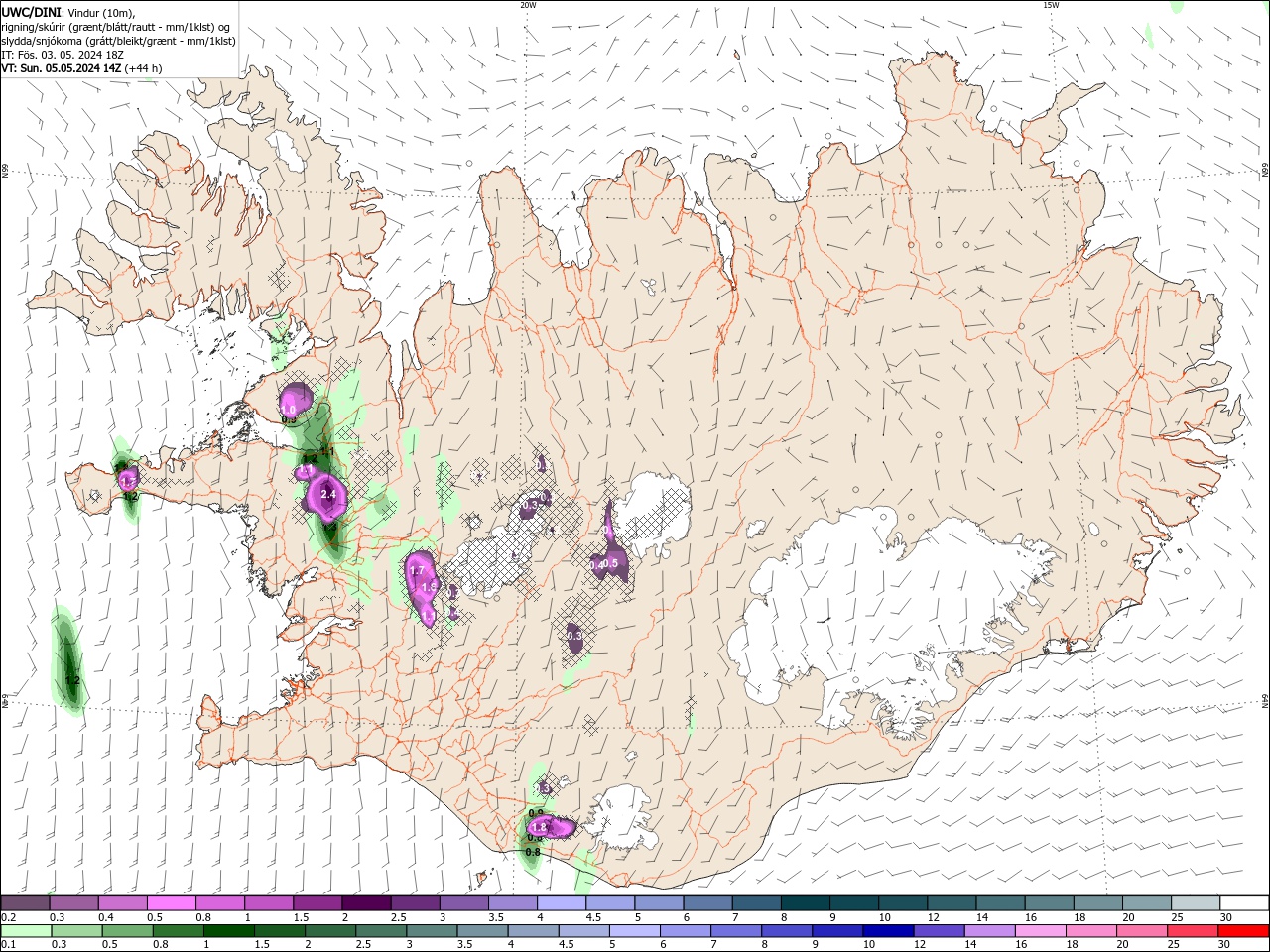This screenshot has width=1270, height=952.
Task: Click the '30' label in the upper legend
Action: tap(1225, 917)
